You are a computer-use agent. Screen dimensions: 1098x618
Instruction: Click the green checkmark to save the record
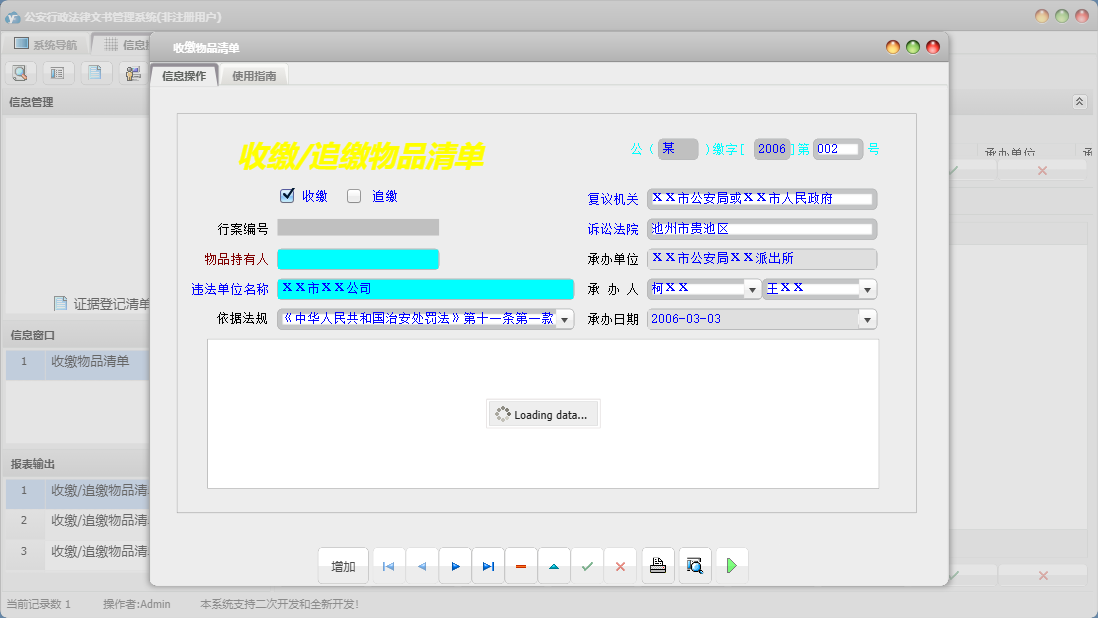tap(587, 566)
